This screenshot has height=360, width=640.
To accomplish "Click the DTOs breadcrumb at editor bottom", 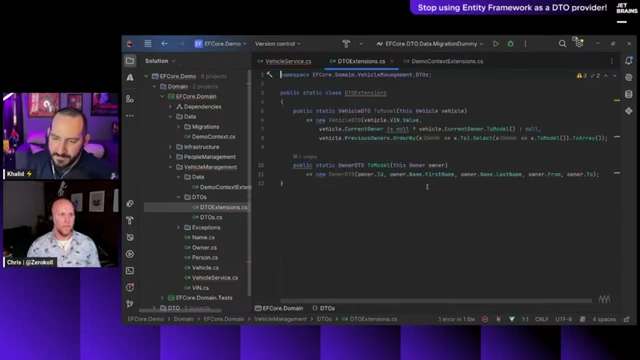I will [x=324, y=308].
